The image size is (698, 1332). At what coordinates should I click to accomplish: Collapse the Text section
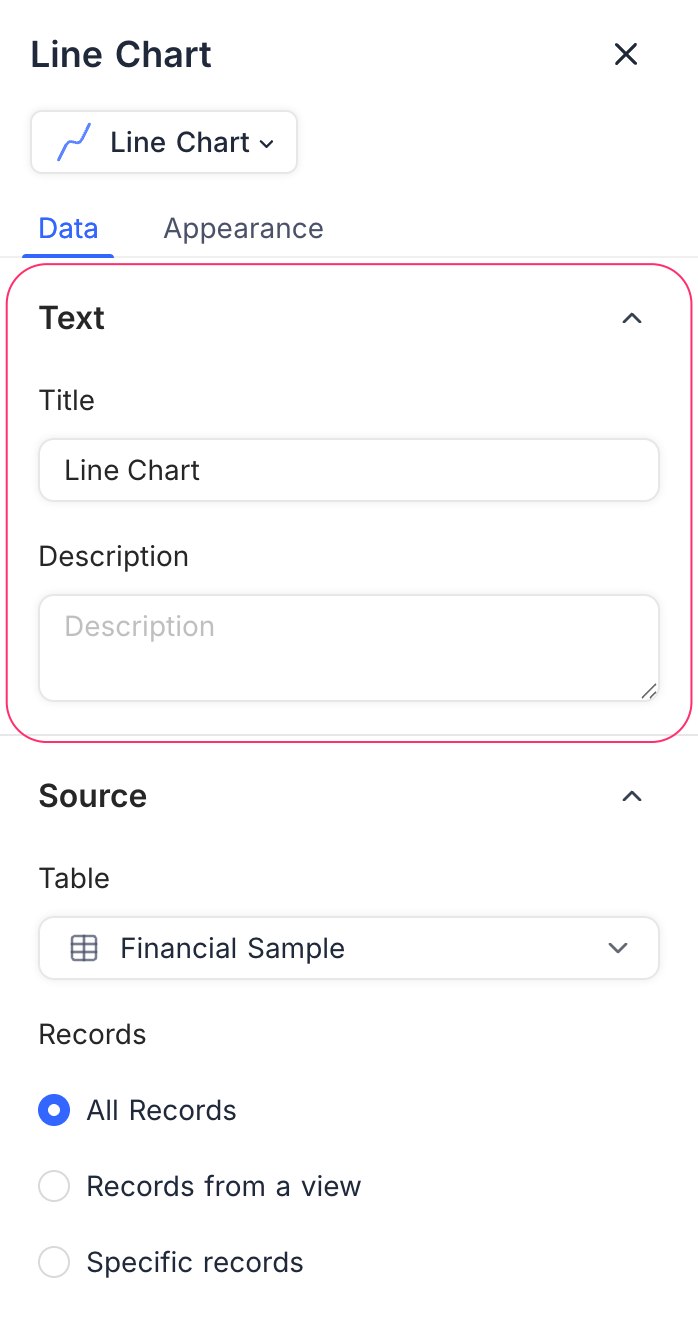coord(632,317)
